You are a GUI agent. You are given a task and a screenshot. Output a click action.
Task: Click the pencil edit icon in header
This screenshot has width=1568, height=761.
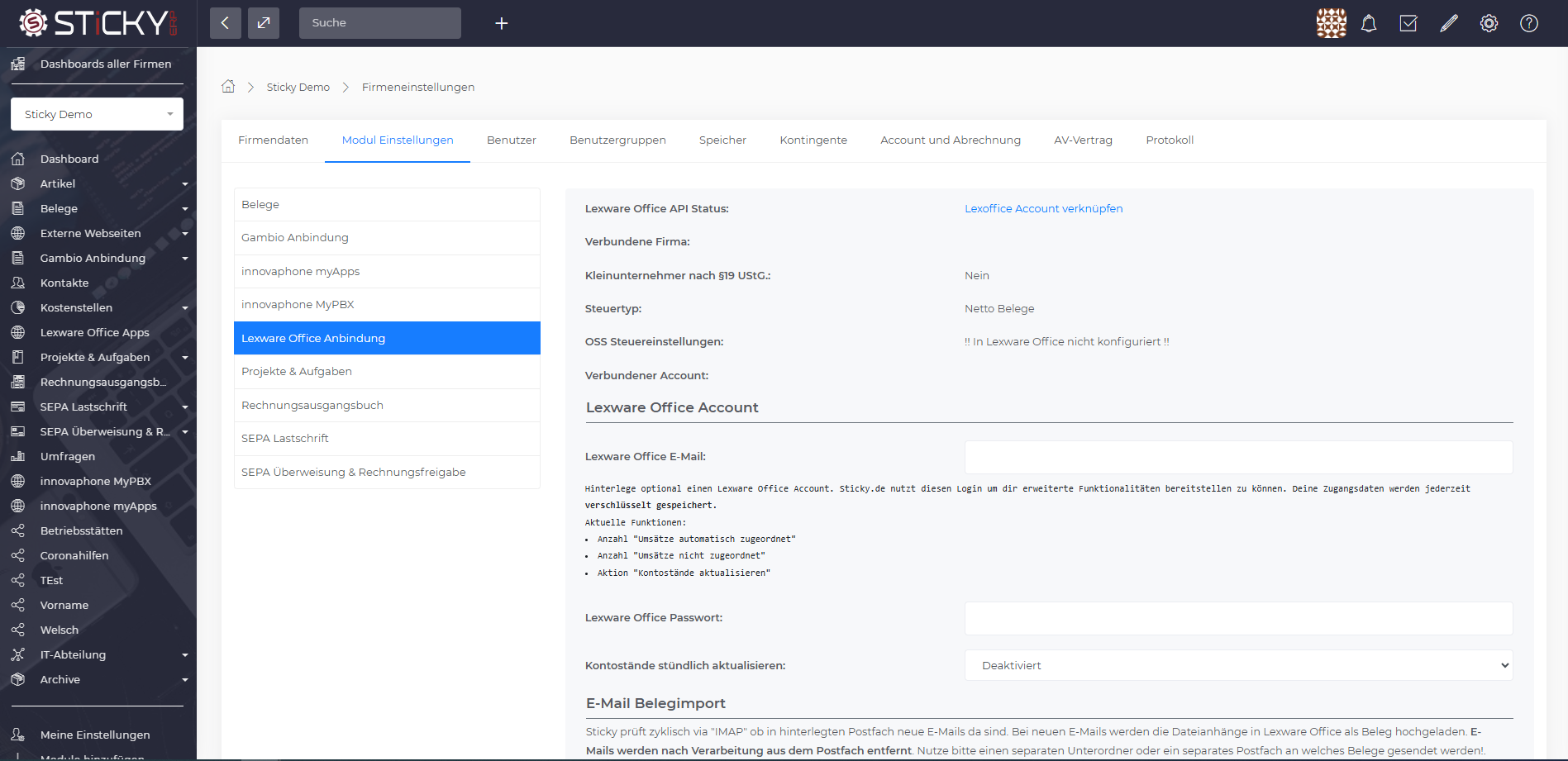pos(1449,23)
